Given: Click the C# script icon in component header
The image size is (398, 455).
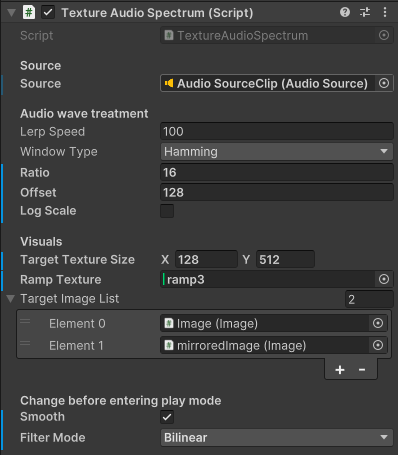Looking at the screenshot, I should 29,13.
